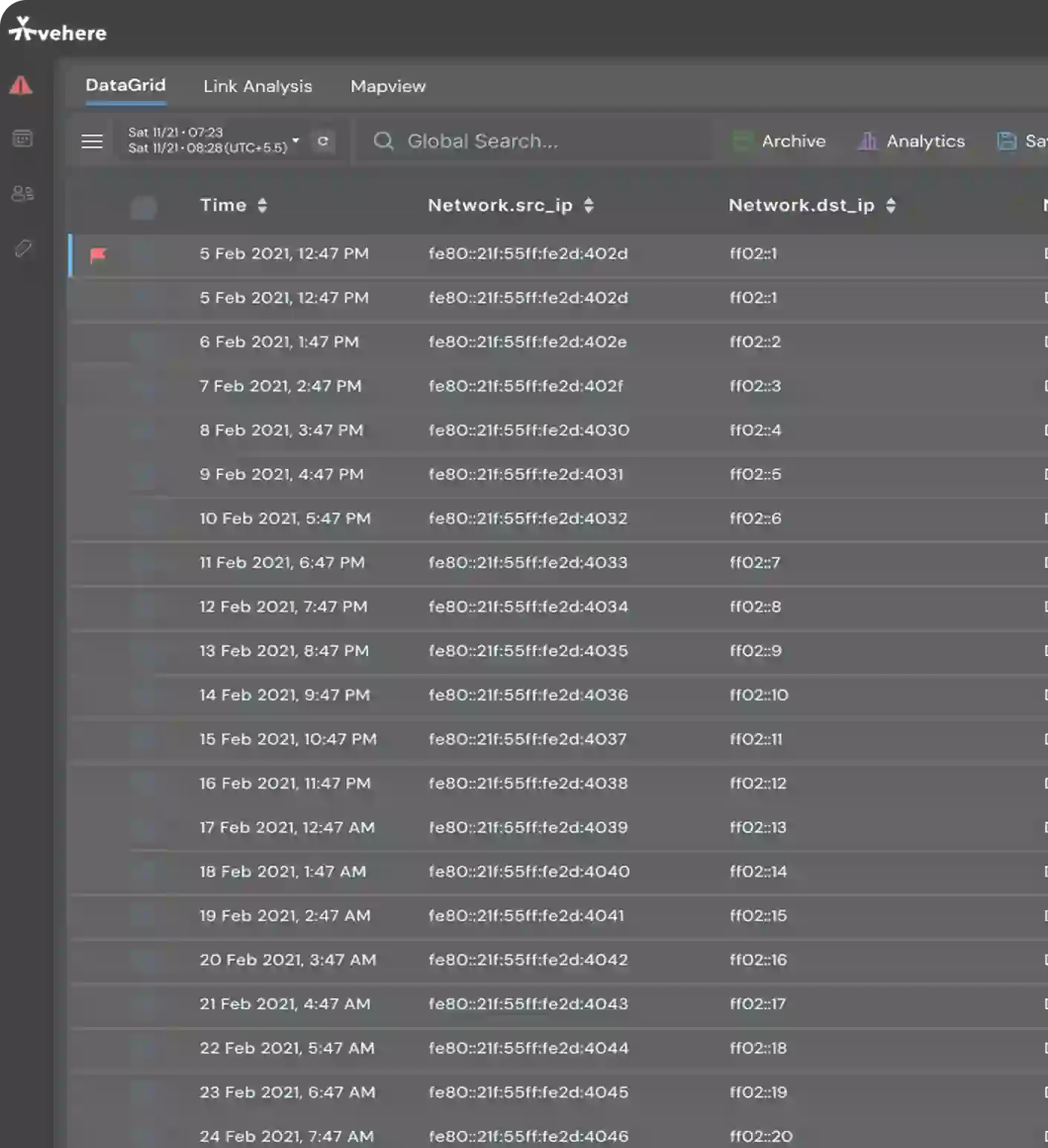The width and height of the screenshot is (1048, 1148).
Task: Refresh data with the reload icon
Action: [x=323, y=141]
